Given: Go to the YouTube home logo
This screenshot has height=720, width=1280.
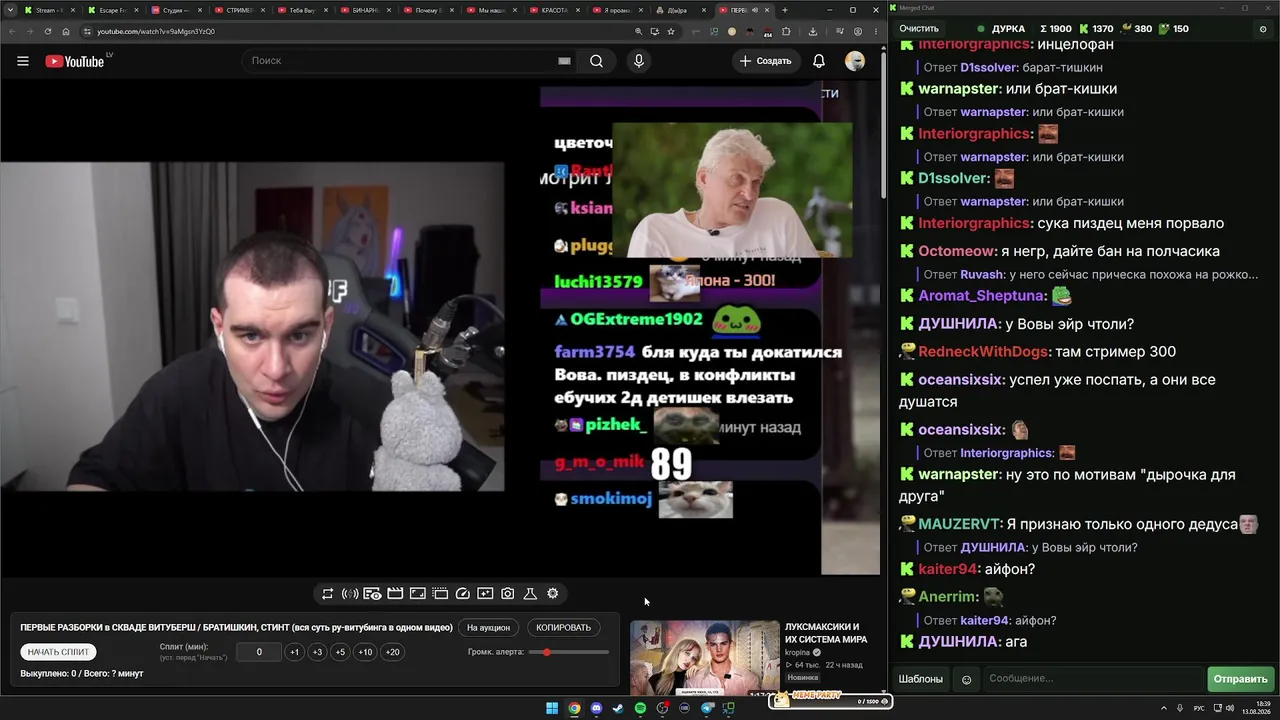Looking at the screenshot, I should [x=75, y=61].
